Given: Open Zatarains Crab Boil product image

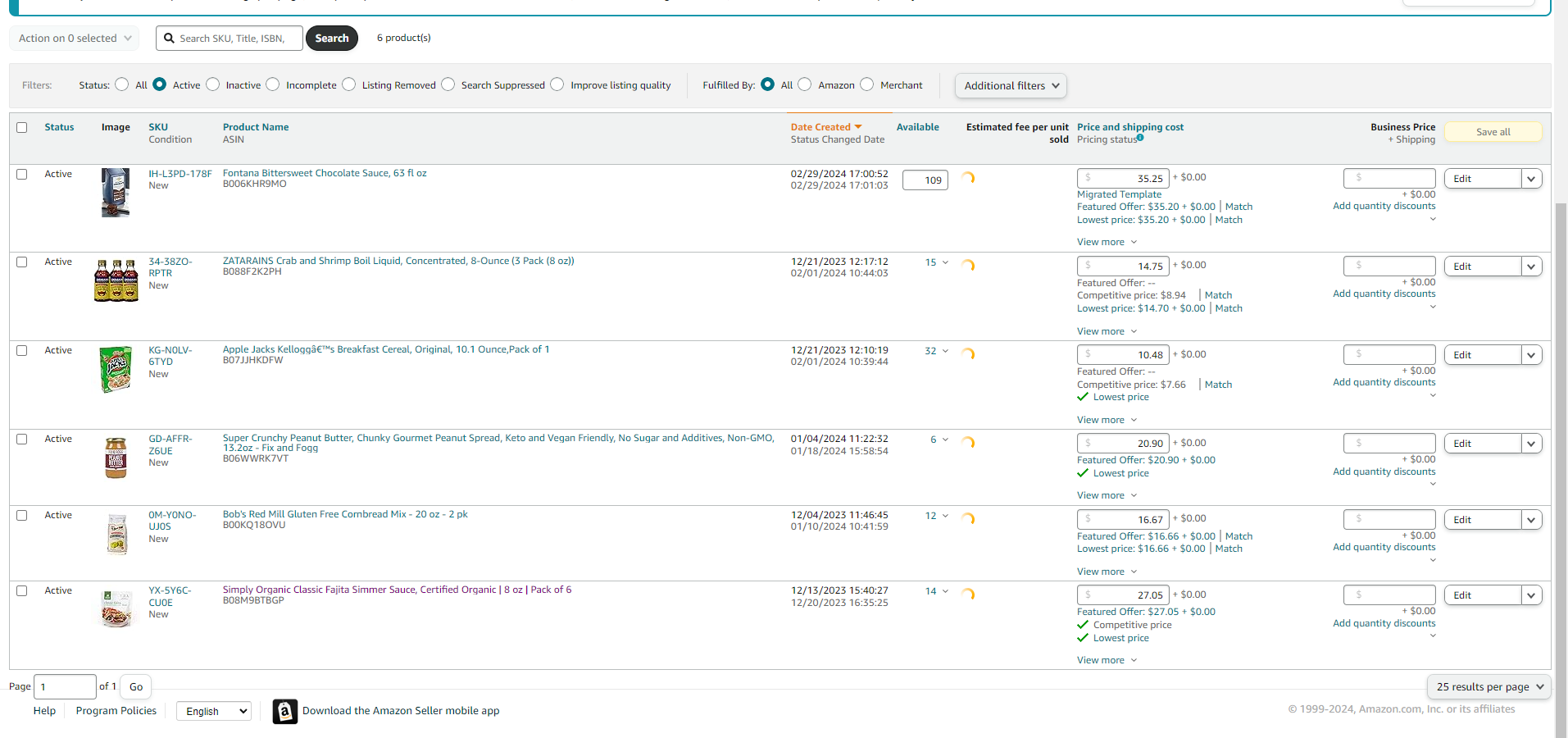Looking at the screenshot, I should tap(116, 280).
